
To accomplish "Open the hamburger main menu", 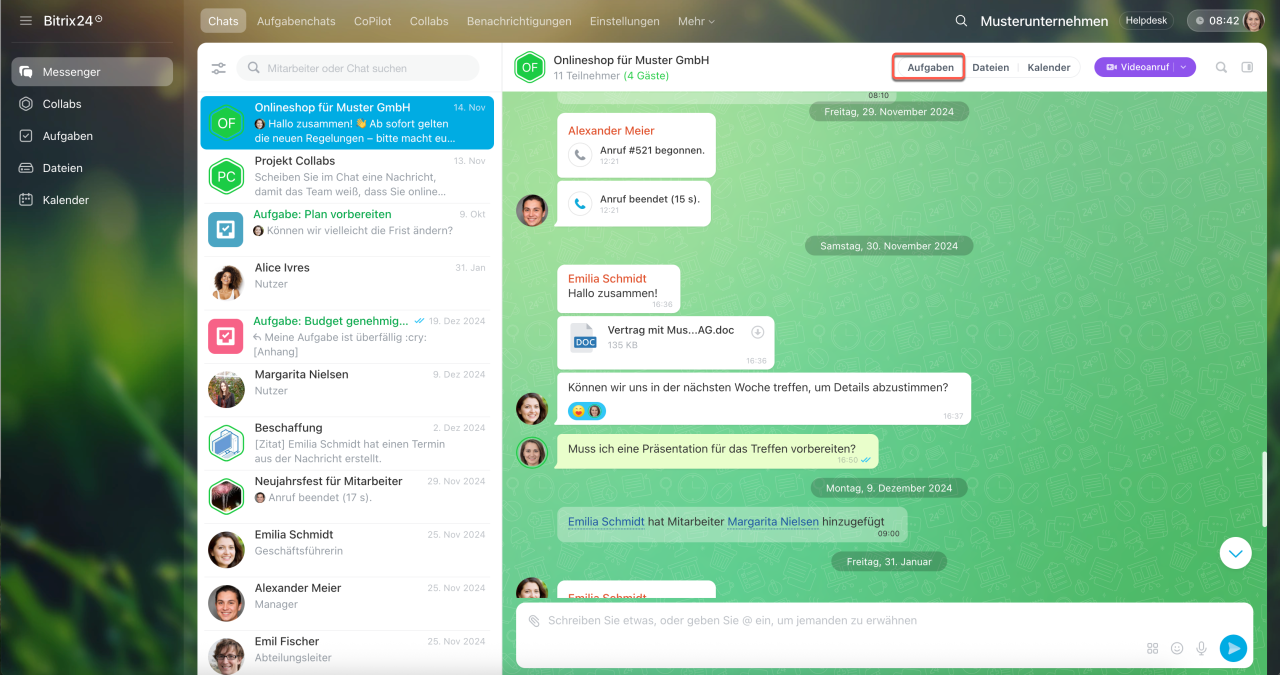I will [25, 20].
